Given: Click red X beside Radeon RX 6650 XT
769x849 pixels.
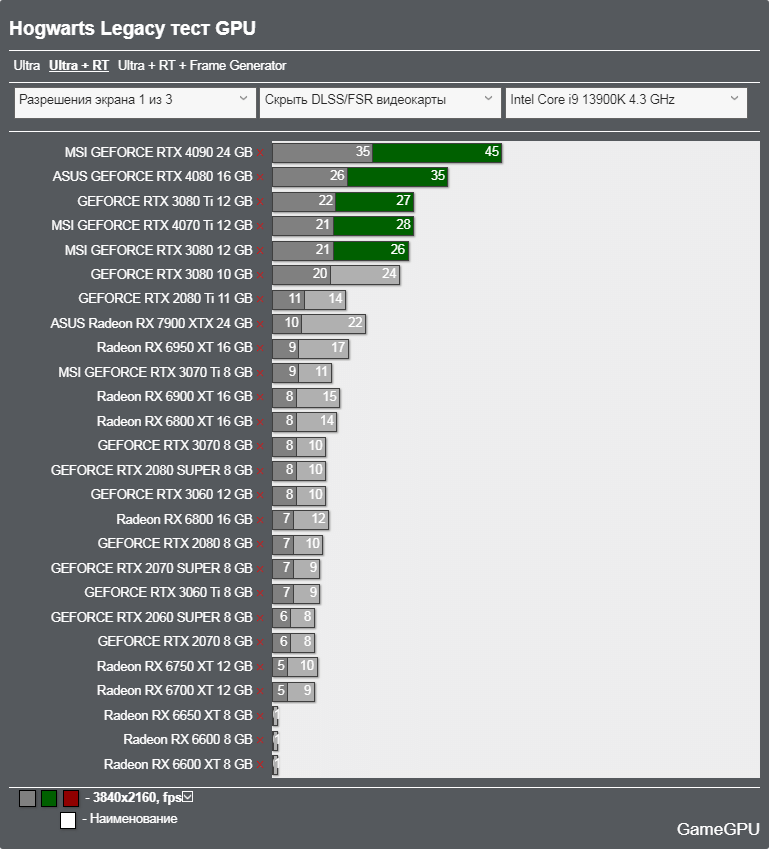Looking at the screenshot, I should tap(260, 717).
